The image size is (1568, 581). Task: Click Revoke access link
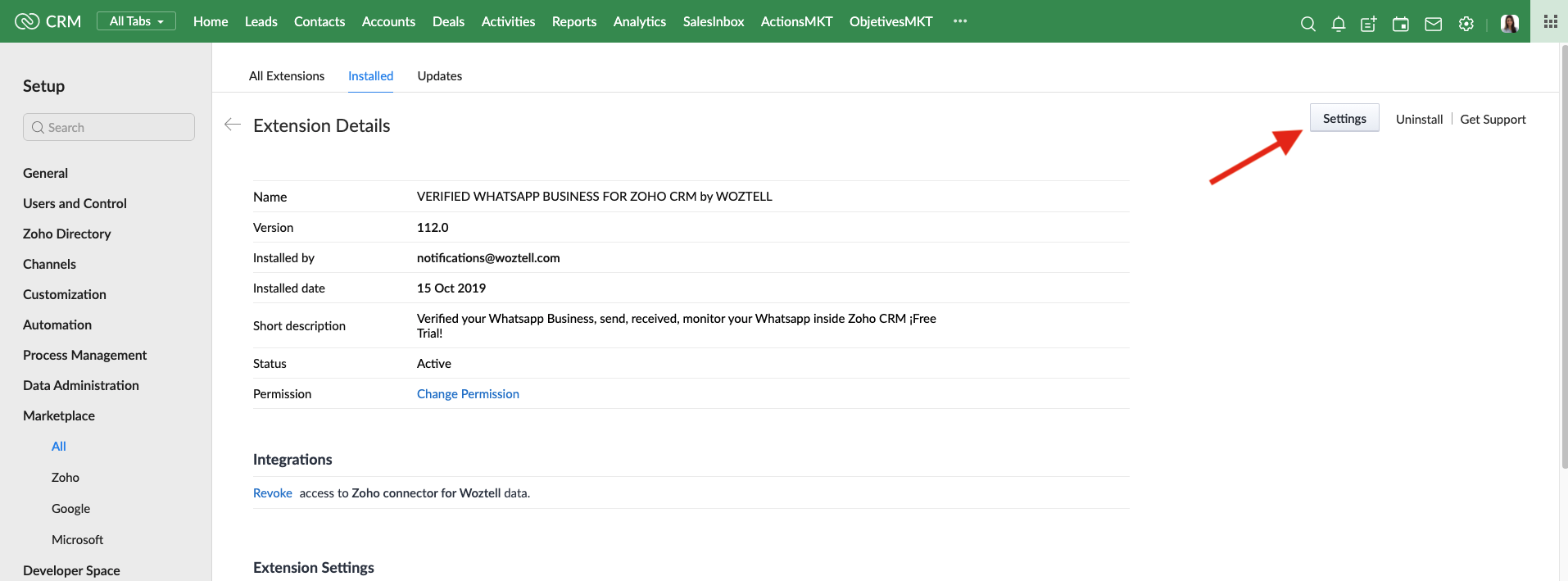click(273, 492)
